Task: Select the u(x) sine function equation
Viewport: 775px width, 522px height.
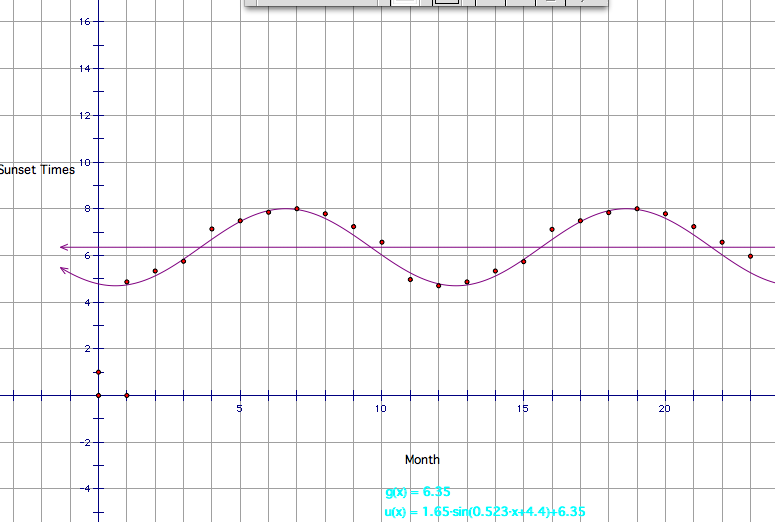Action: pos(485,511)
